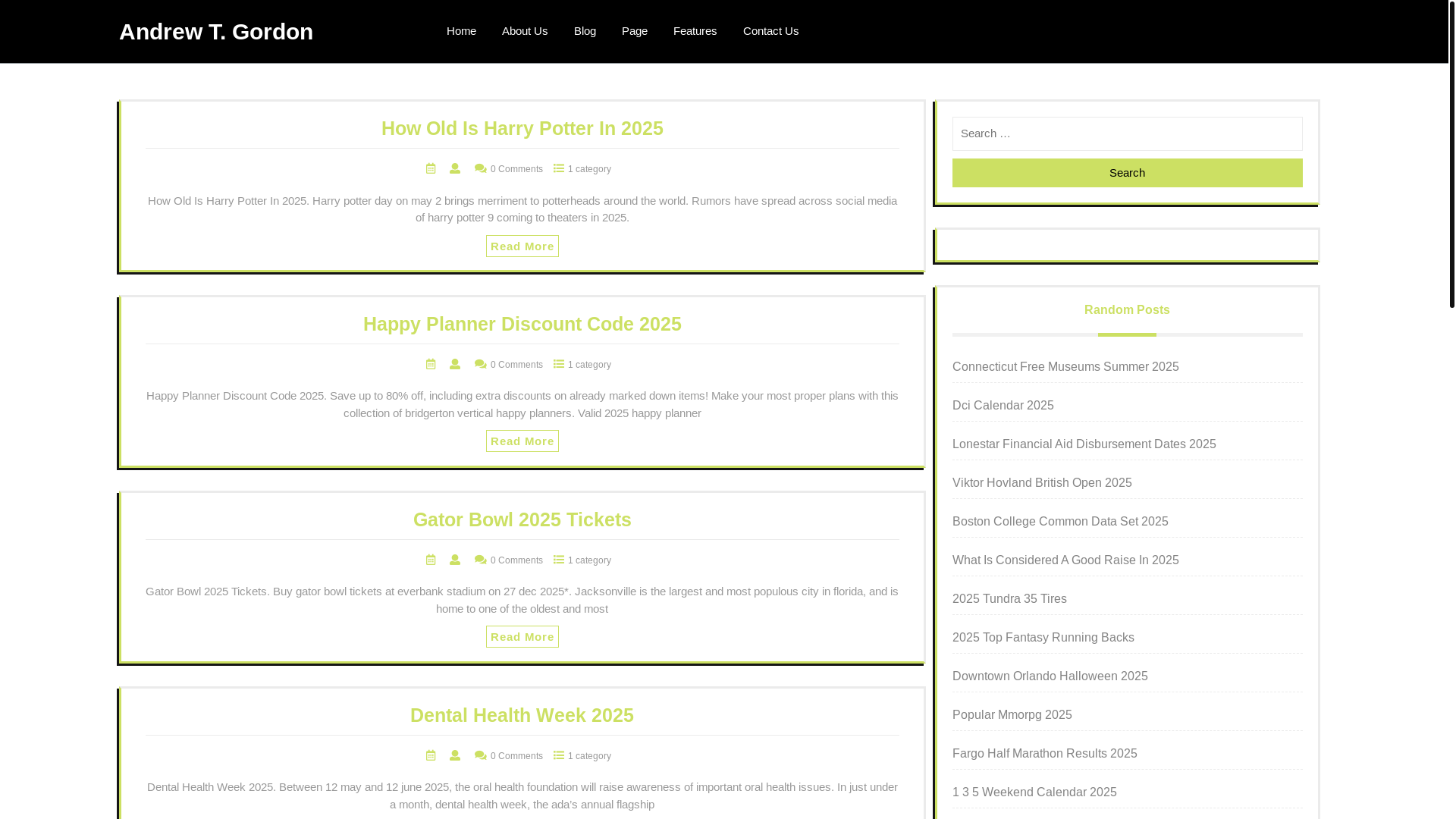
Task: Open 0 Comments on Dental Health Week post
Action: point(516,756)
